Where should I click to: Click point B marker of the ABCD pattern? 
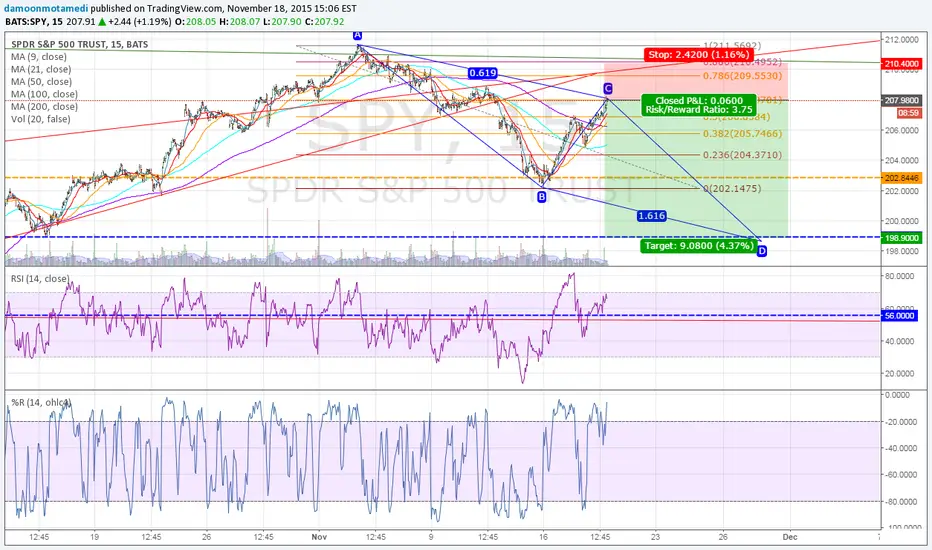coord(541,197)
